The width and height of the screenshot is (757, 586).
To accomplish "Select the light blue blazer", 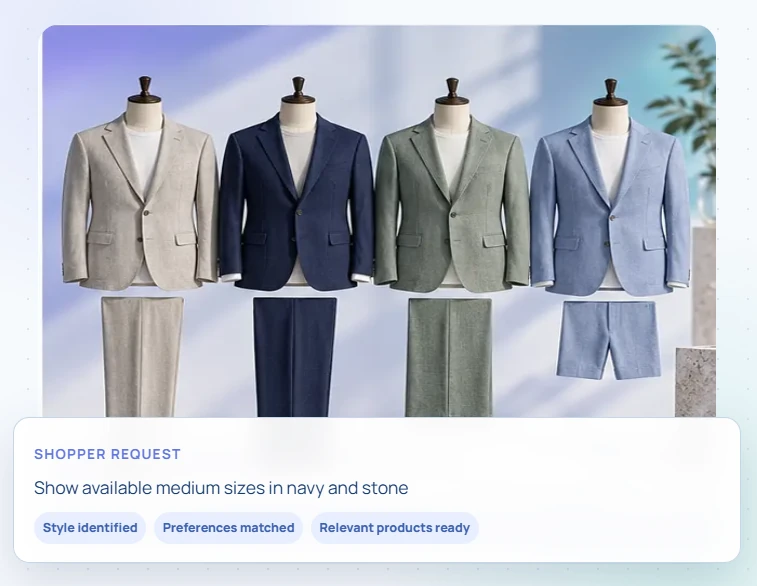I will pos(610,206).
